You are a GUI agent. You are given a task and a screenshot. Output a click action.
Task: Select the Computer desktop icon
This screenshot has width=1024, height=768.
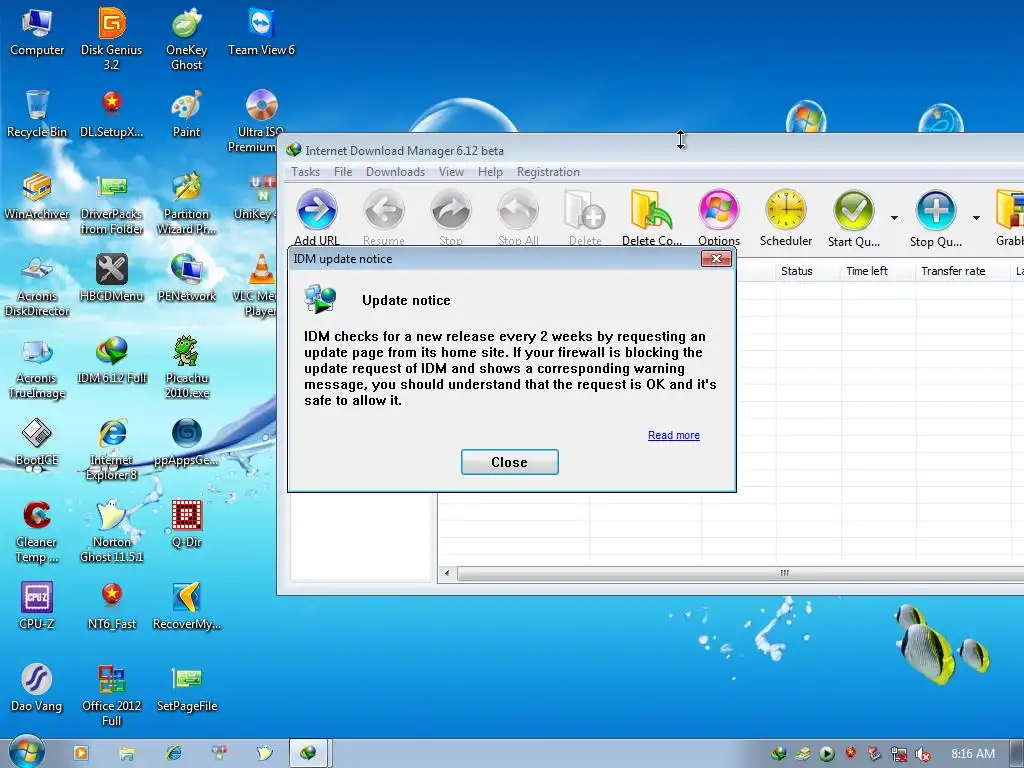coord(37,31)
